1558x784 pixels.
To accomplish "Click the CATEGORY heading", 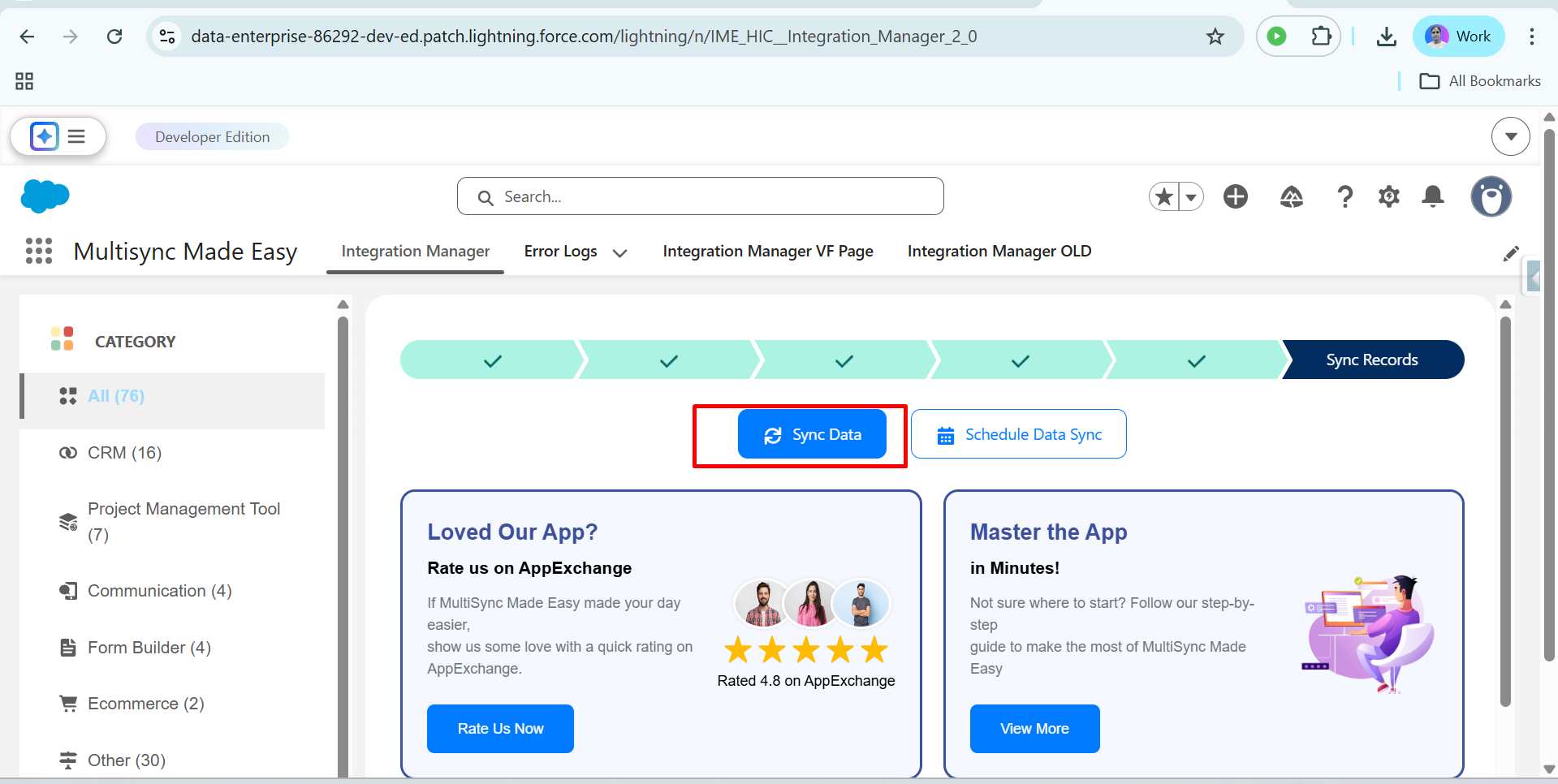I will [135, 342].
